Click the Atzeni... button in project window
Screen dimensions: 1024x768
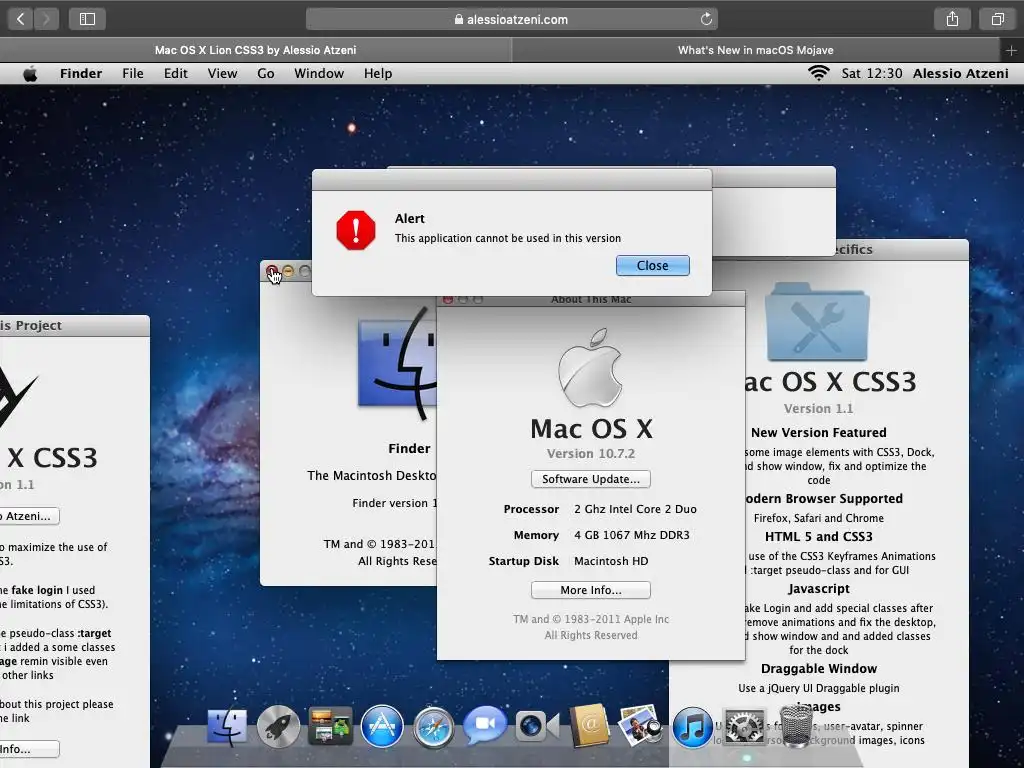[x=29, y=516]
